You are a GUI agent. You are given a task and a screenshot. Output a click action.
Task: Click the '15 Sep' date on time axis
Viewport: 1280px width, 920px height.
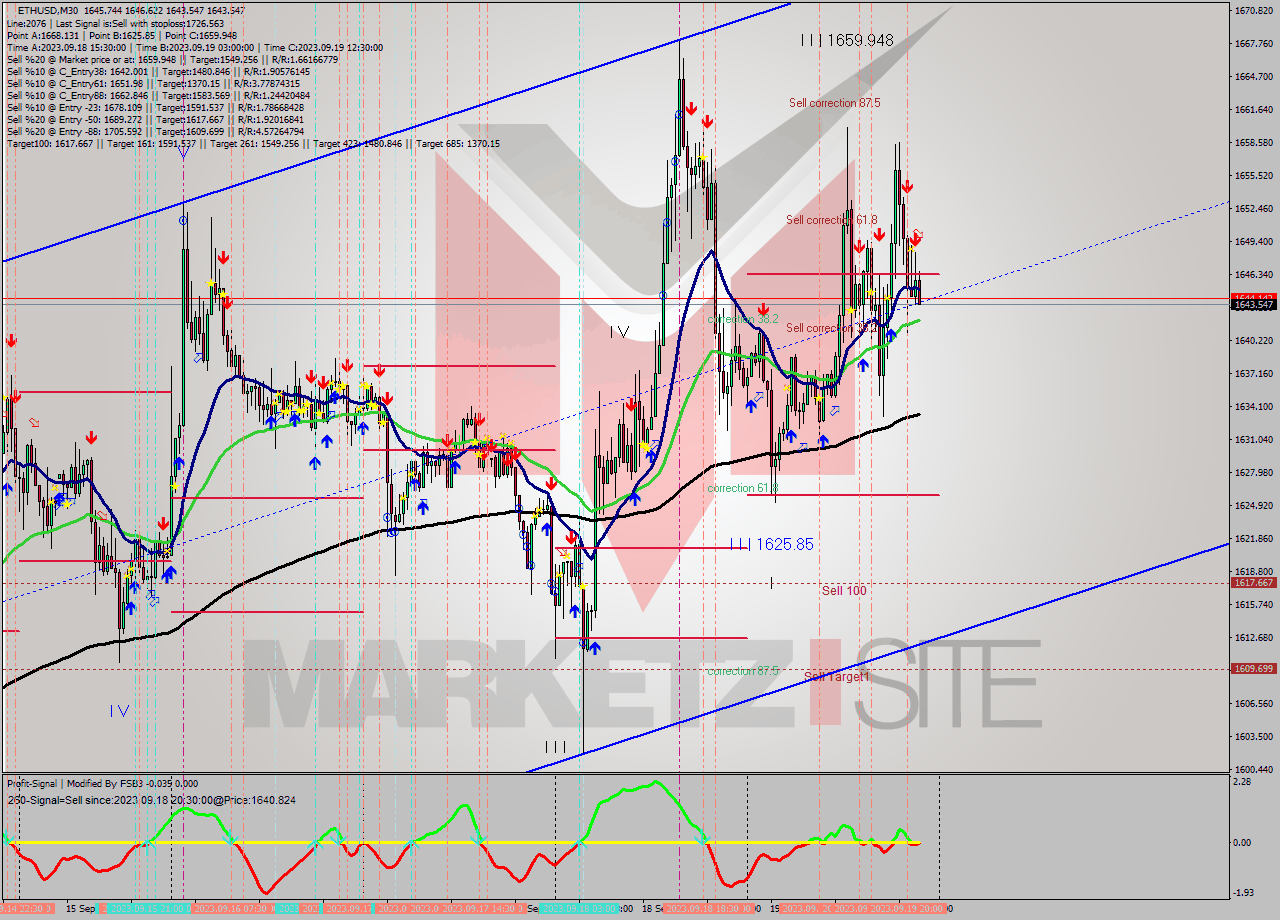tap(80, 909)
